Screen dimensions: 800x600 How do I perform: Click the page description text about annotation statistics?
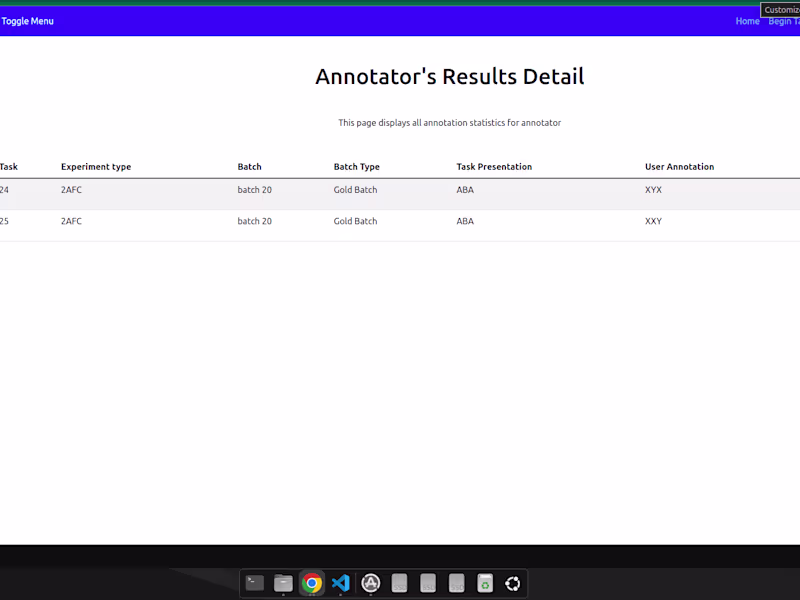(x=449, y=123)
